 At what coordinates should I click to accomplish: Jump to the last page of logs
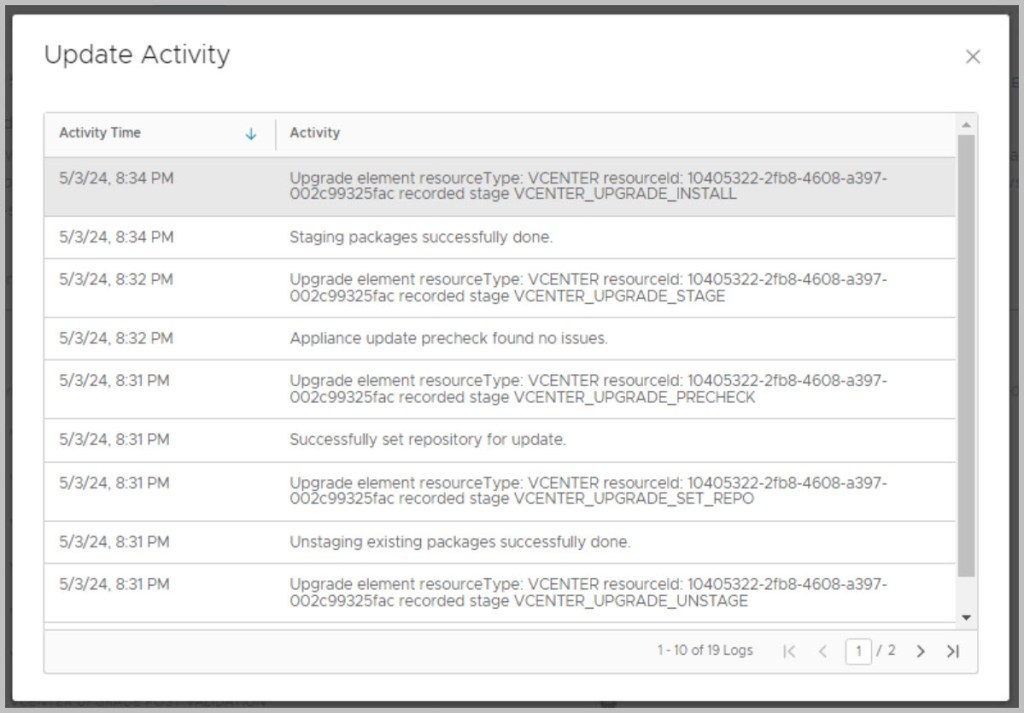pyautogui.click(x=953, y=651)
